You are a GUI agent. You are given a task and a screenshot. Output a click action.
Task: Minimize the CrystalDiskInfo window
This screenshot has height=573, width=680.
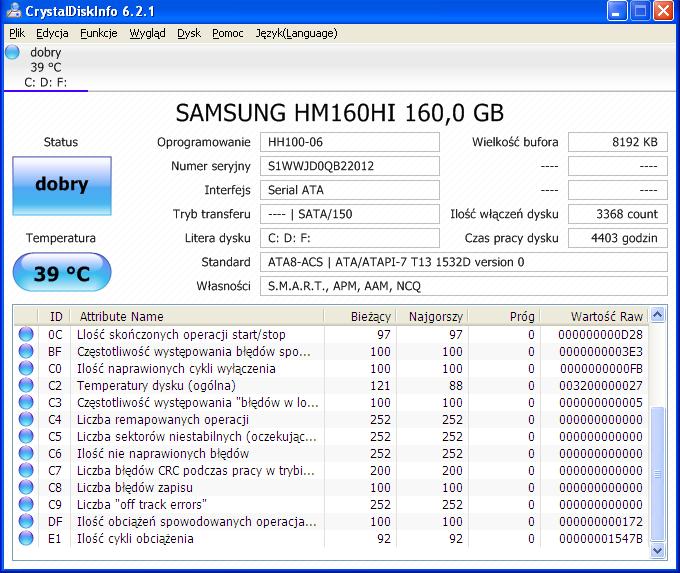tap(617, 11)
